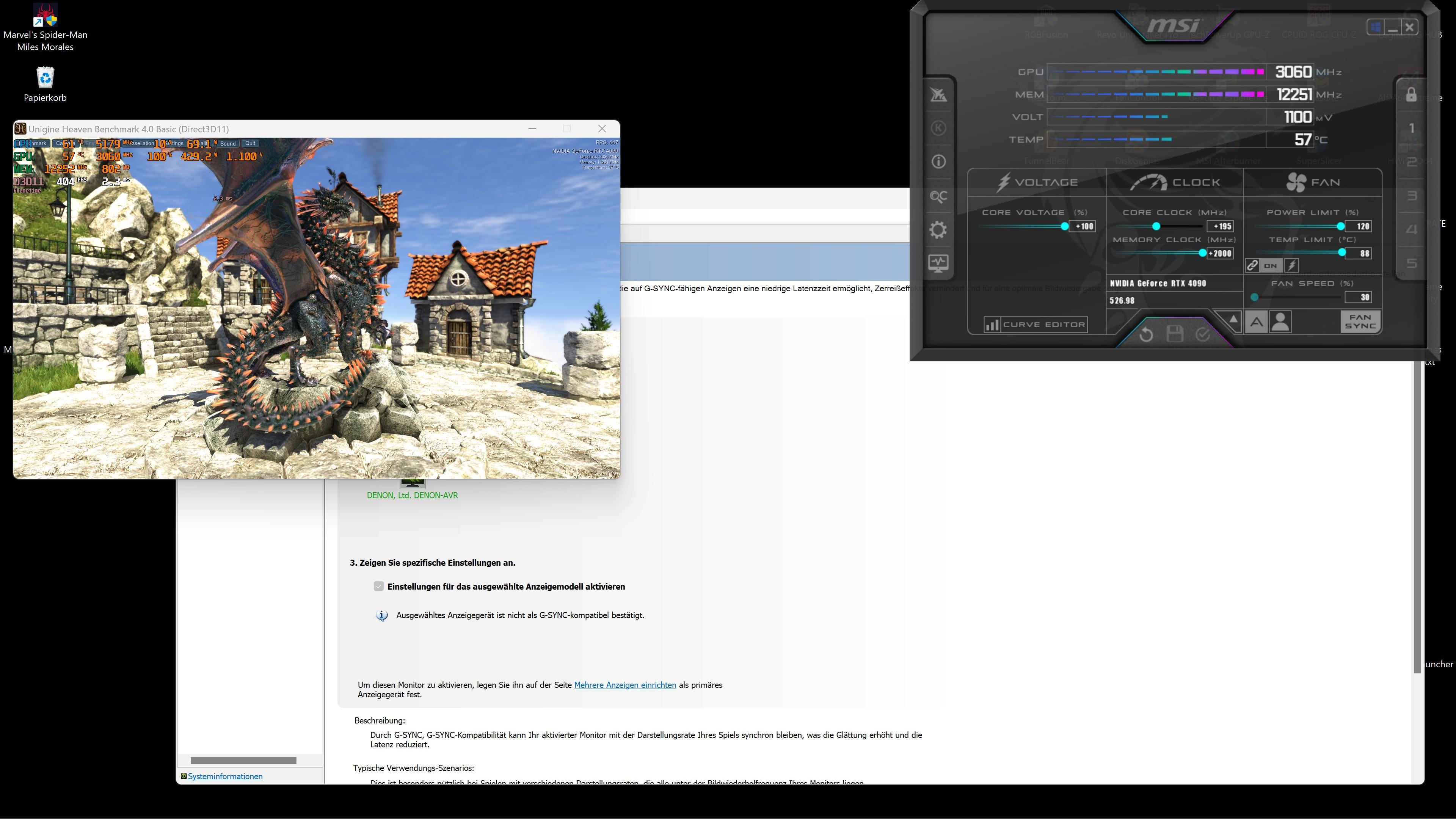The height and width of the screenshot is (819, 1456).
Task: Open Marvel's Spider-Man Miles Morales desktop shortcut
Action: coord(45,27)
